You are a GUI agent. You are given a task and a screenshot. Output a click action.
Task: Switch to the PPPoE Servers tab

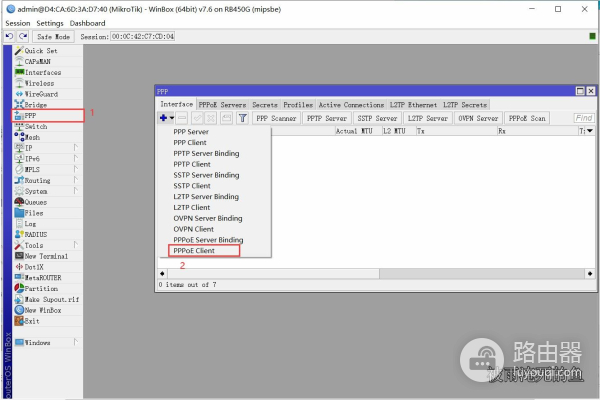[x=222, y=104]
